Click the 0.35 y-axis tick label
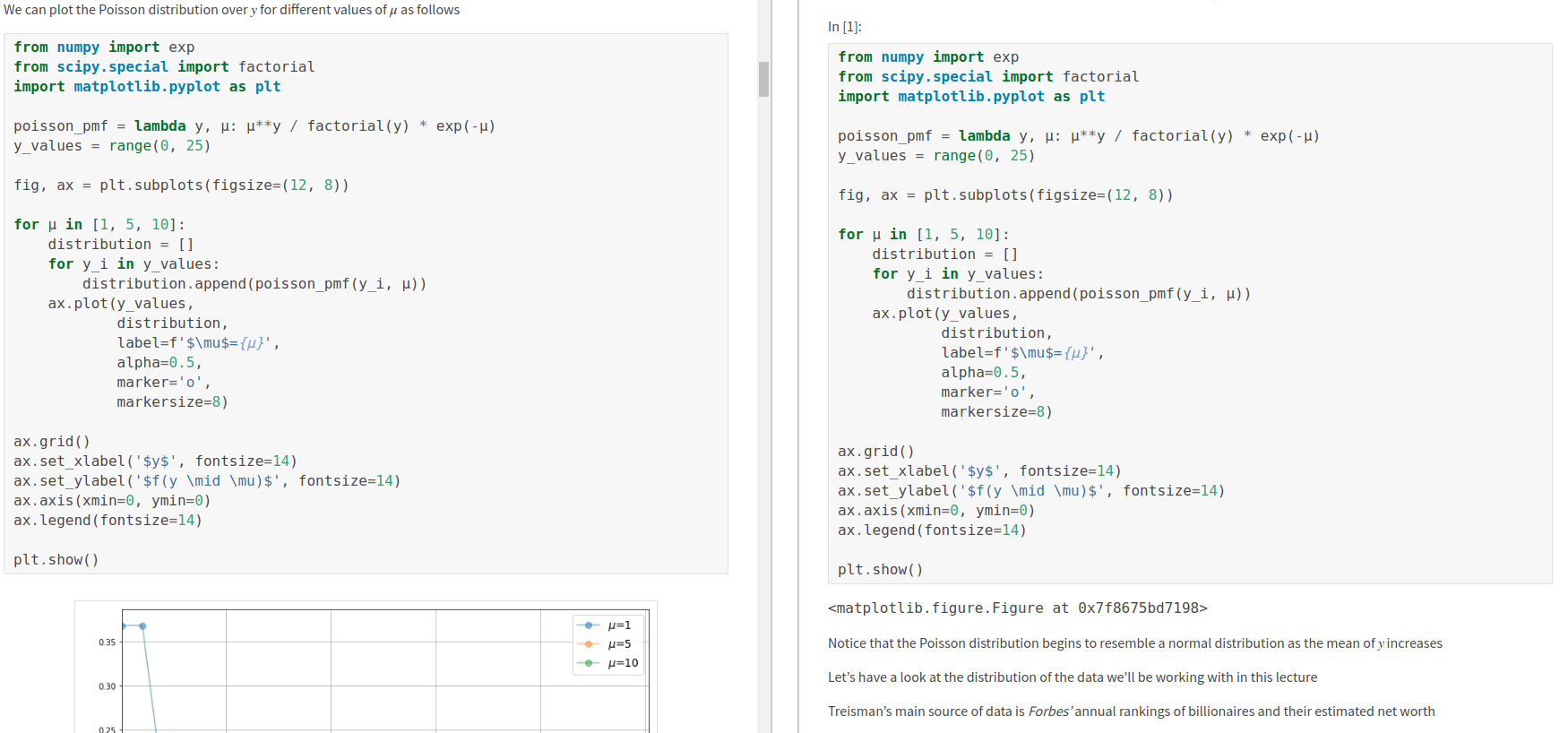Viewport: 1568px width, 733px height. (x=107, y=642)
